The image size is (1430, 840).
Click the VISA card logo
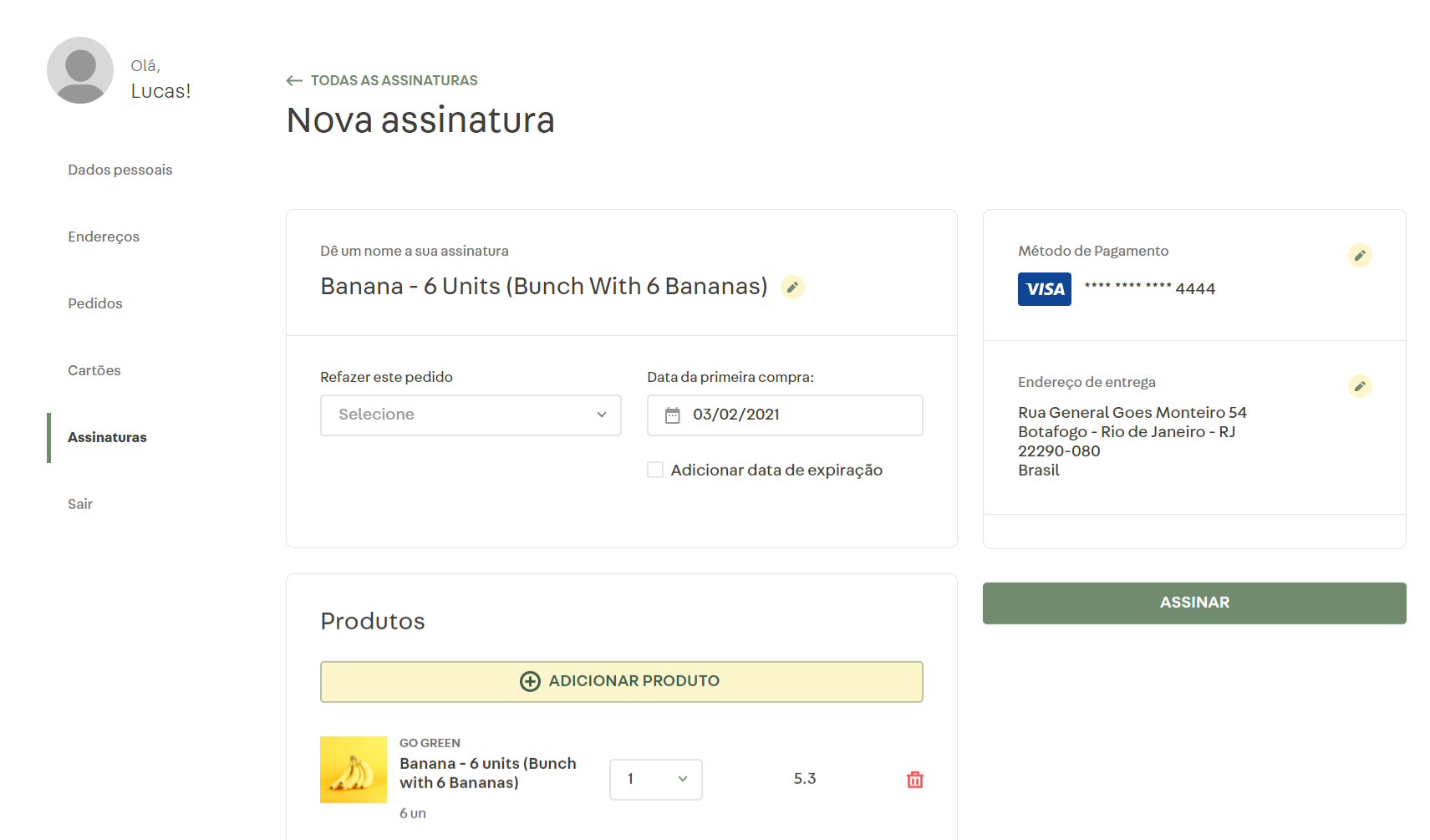coord(1044,289)
